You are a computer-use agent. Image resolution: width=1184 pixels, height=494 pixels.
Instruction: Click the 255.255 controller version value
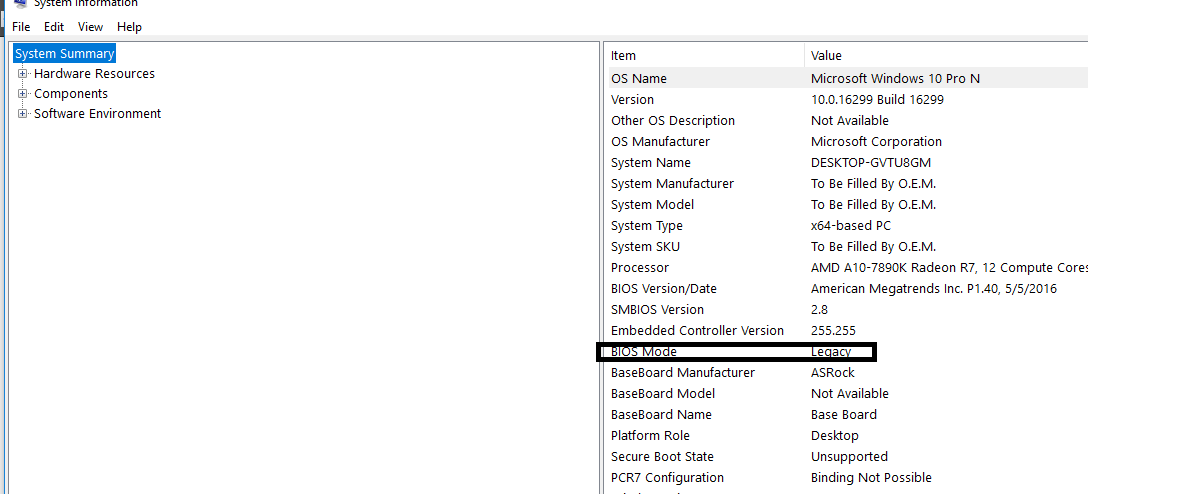click(x=833, y=331)
